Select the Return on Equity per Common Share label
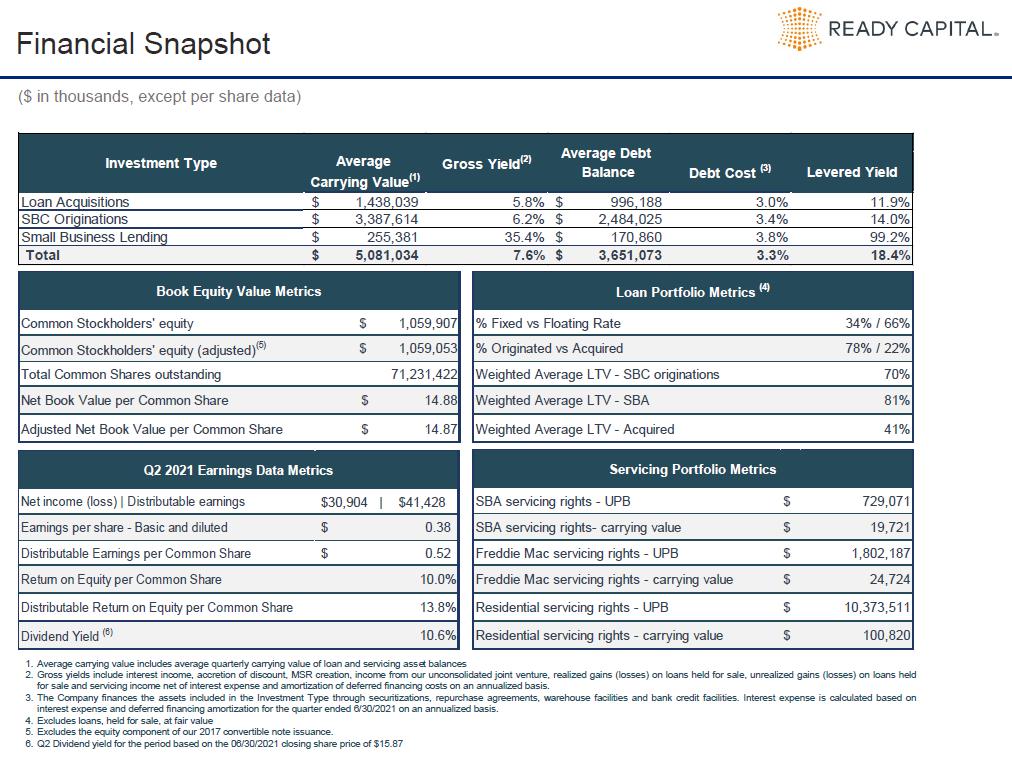 [121, 579]
